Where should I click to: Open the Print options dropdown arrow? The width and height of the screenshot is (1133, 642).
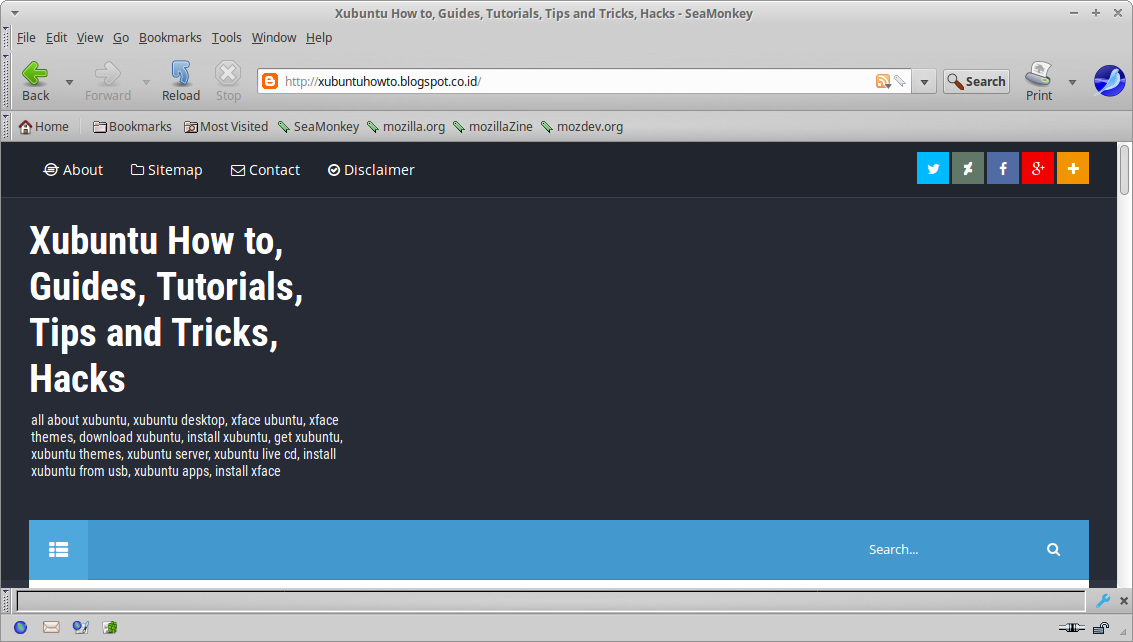[x=1072, y=82]
